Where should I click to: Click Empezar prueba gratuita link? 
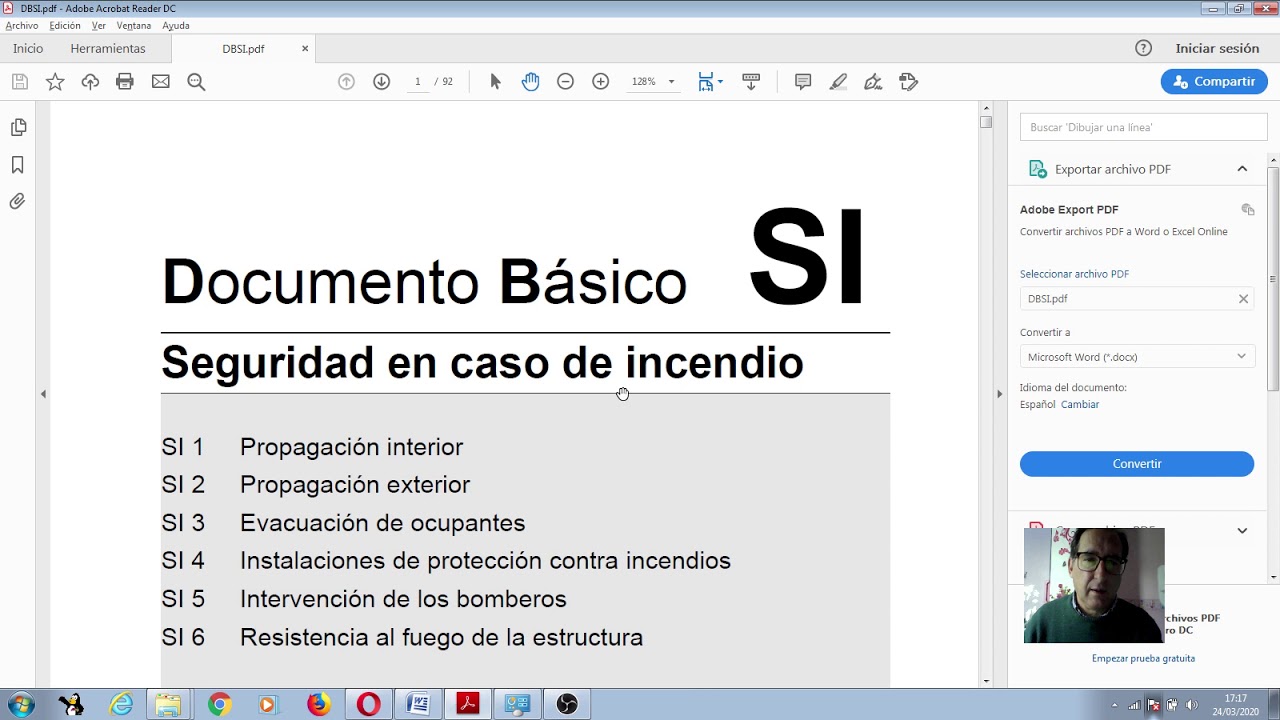point(1143,659)
